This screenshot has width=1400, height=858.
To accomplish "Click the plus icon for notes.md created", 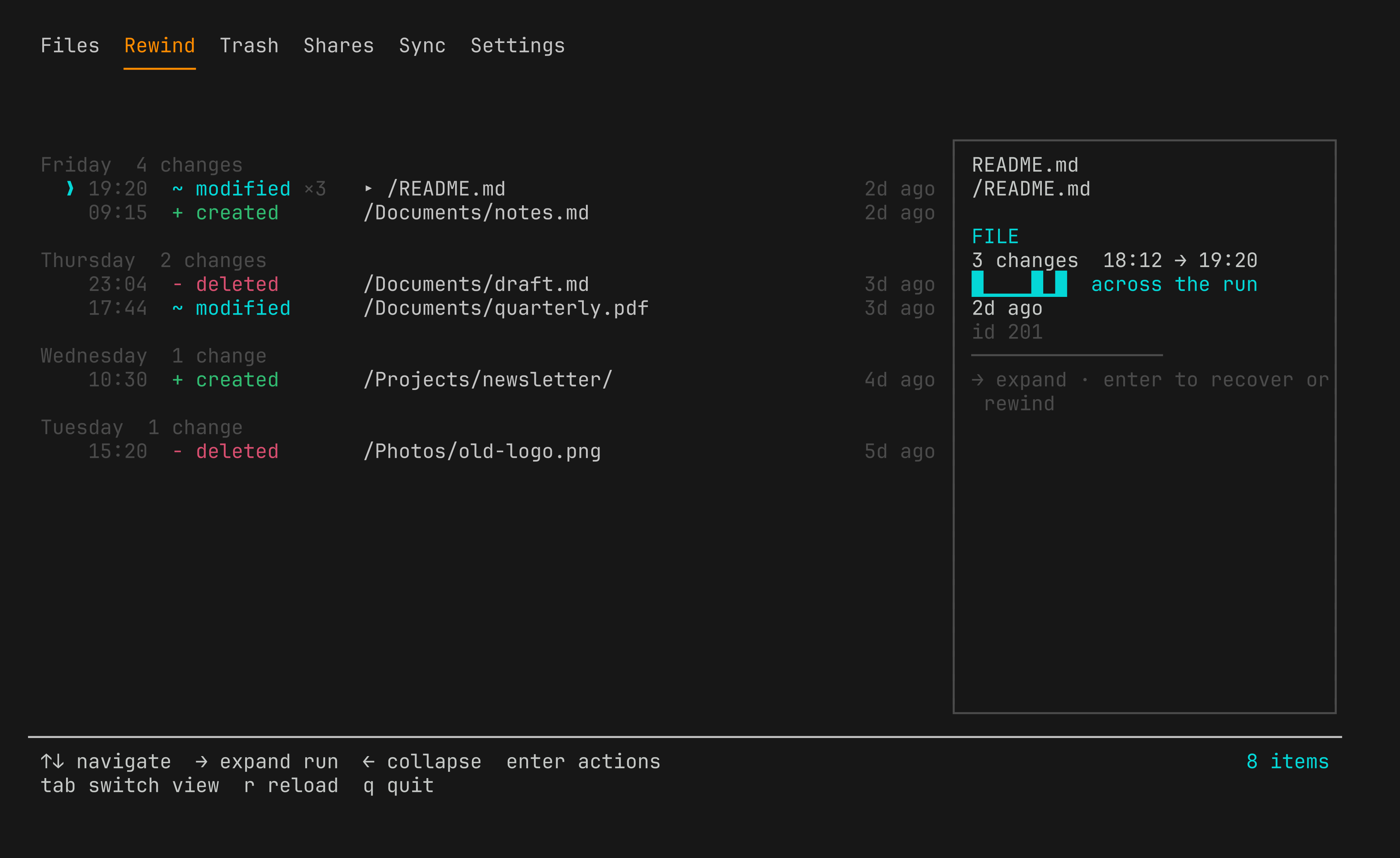I will click(177, 212).
